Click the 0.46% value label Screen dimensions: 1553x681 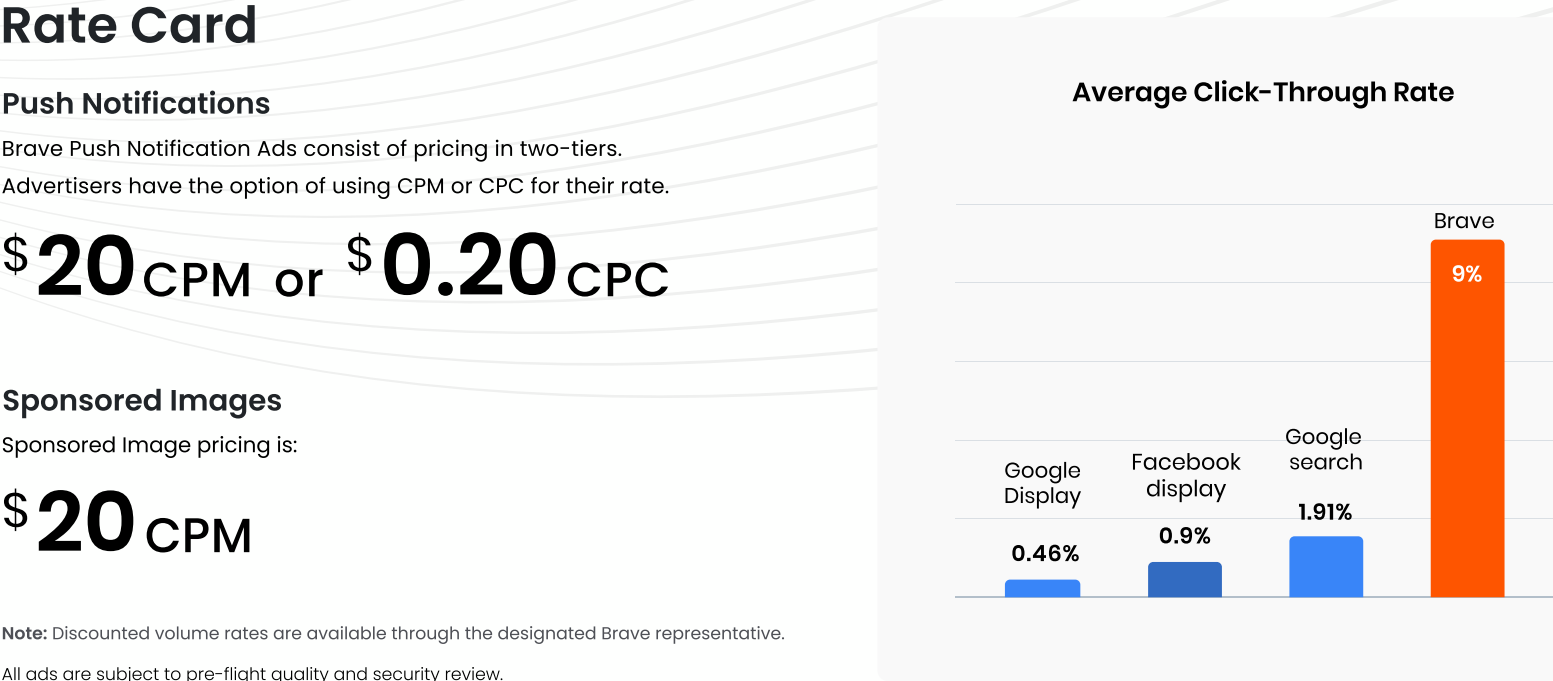click(1045, 553)
